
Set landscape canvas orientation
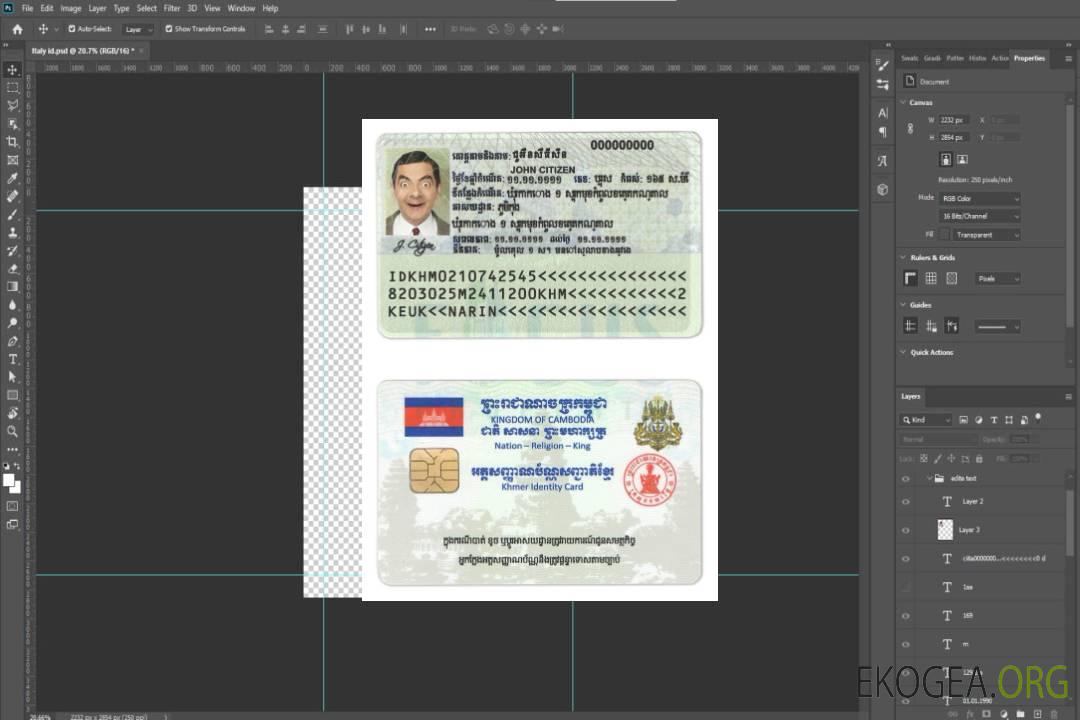click(x=962, y=160)
